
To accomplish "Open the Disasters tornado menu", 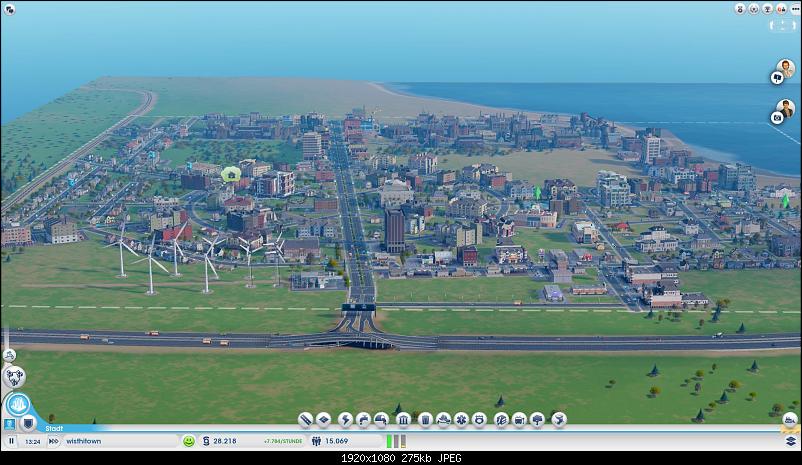I will [559, 420].
